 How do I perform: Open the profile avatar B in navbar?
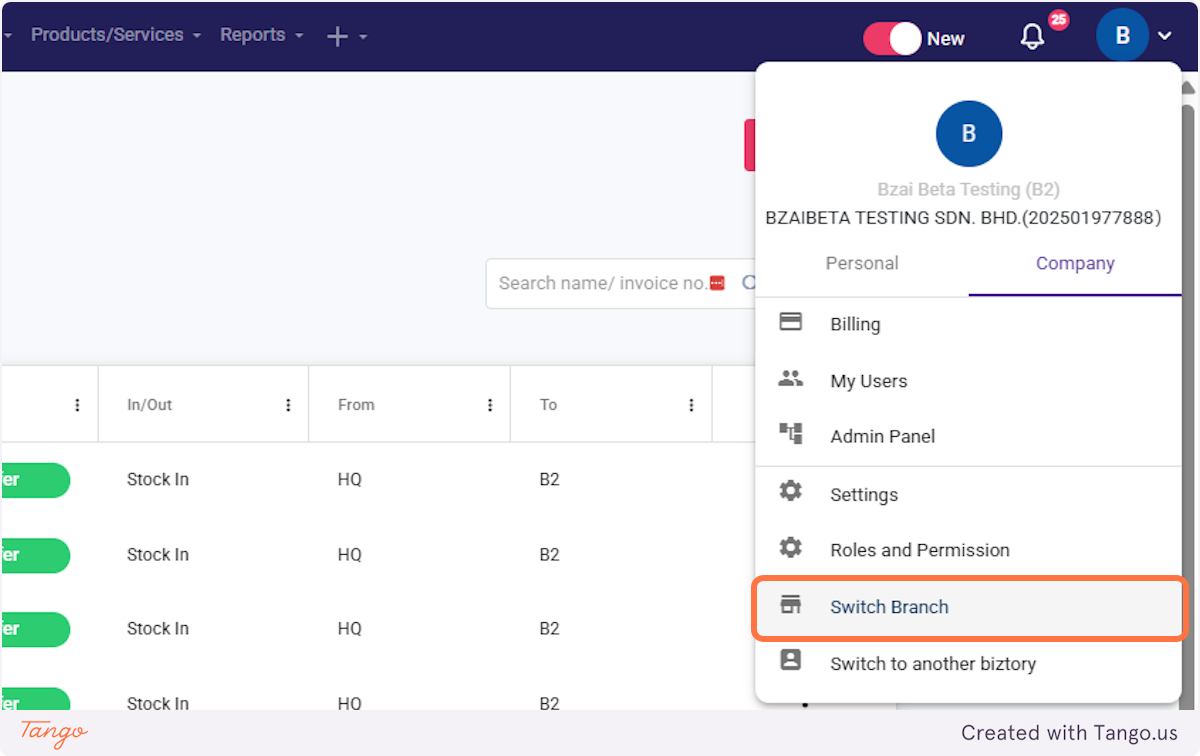(1122, 36)
